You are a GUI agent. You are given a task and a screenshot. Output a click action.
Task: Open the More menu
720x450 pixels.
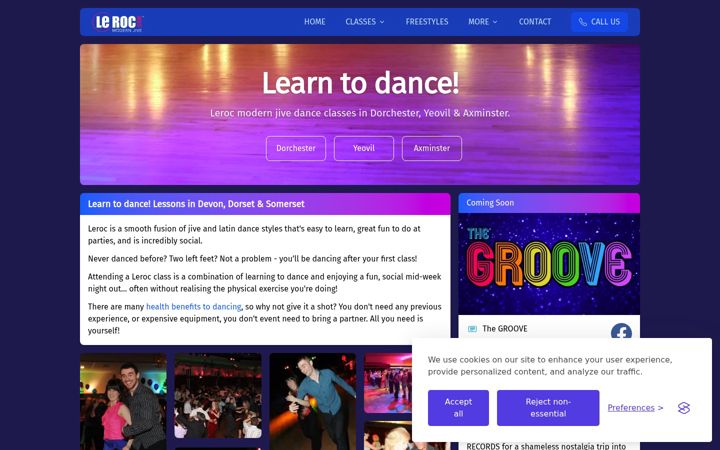(x=483, y=22)
